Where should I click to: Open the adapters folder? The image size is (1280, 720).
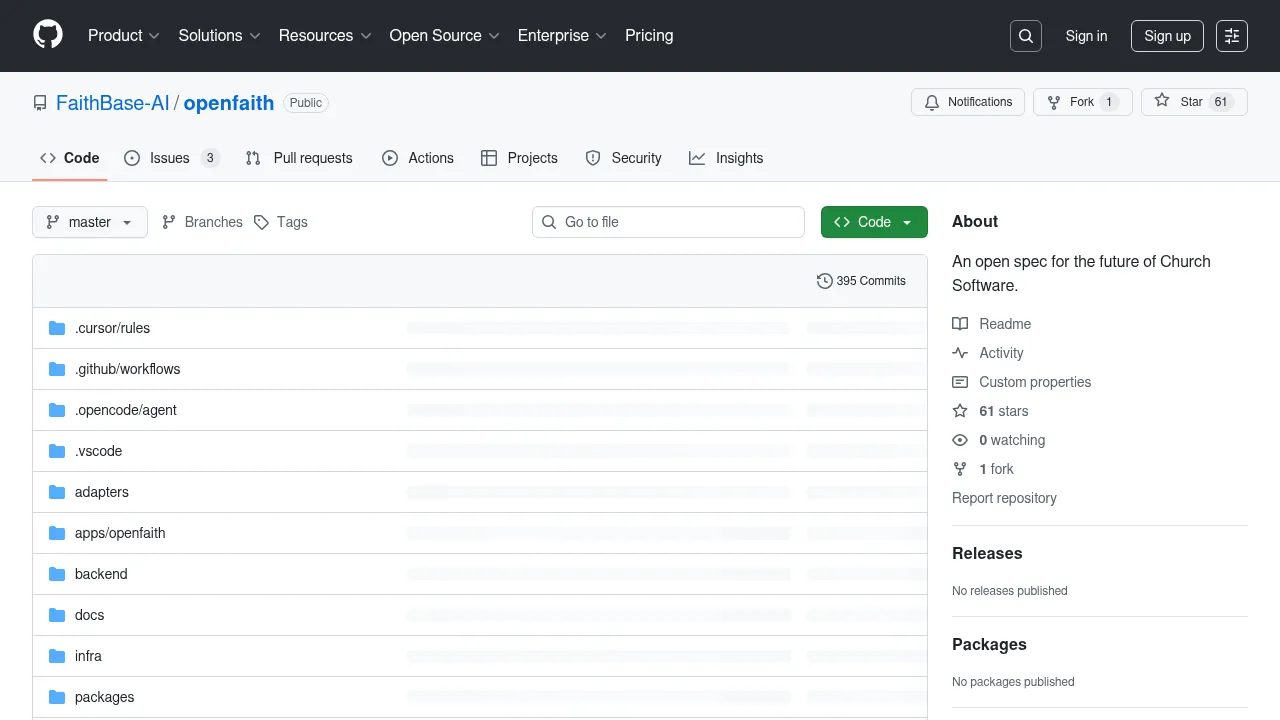coord(101,492)
